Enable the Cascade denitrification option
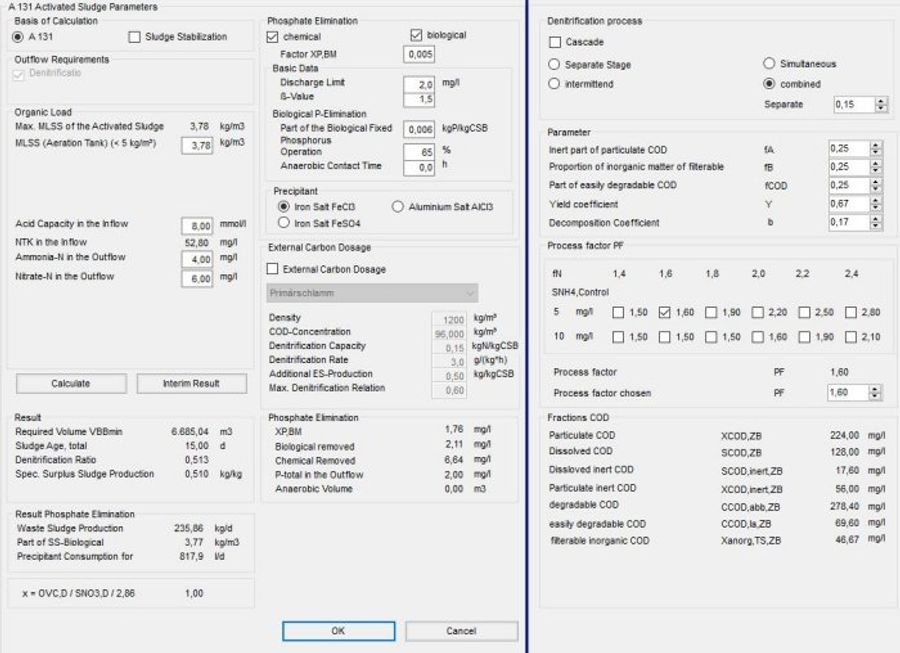The image size is (900, 653). [556, 42]
